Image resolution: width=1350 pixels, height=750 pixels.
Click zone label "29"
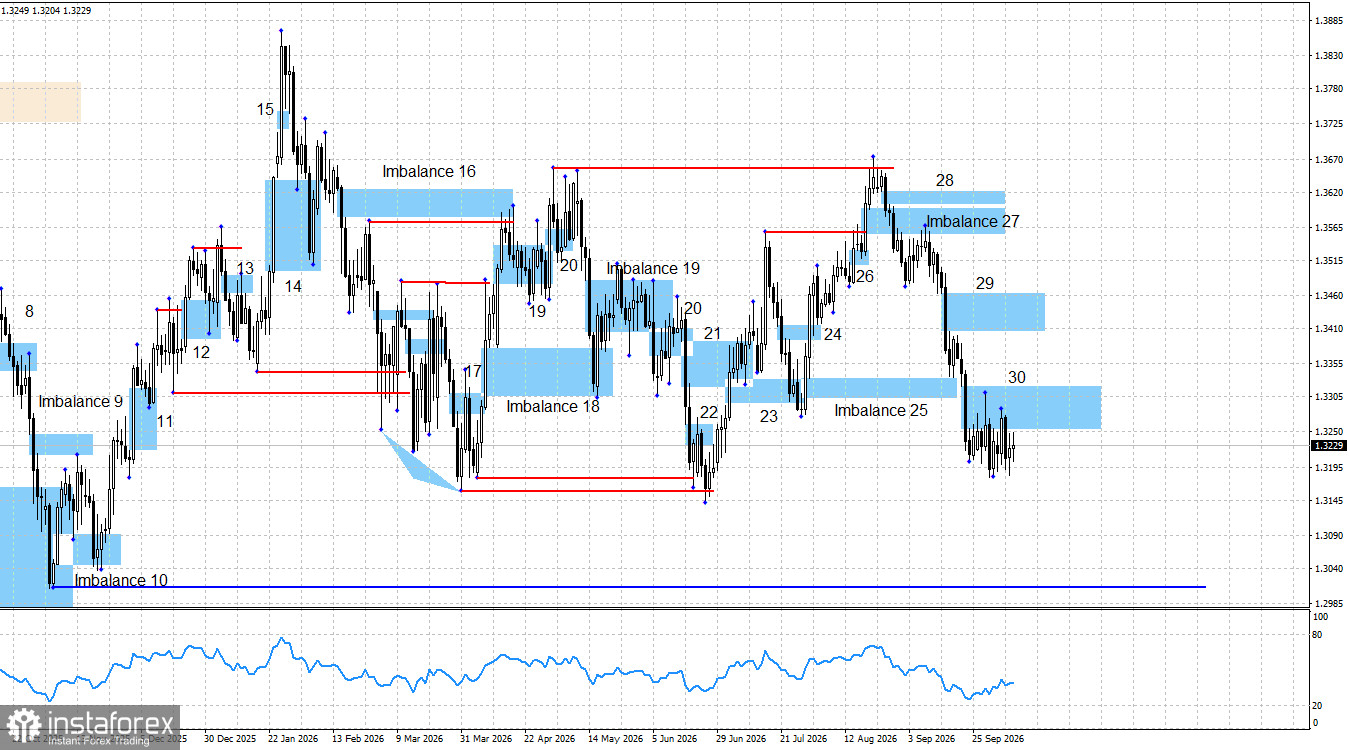point(985,284)
